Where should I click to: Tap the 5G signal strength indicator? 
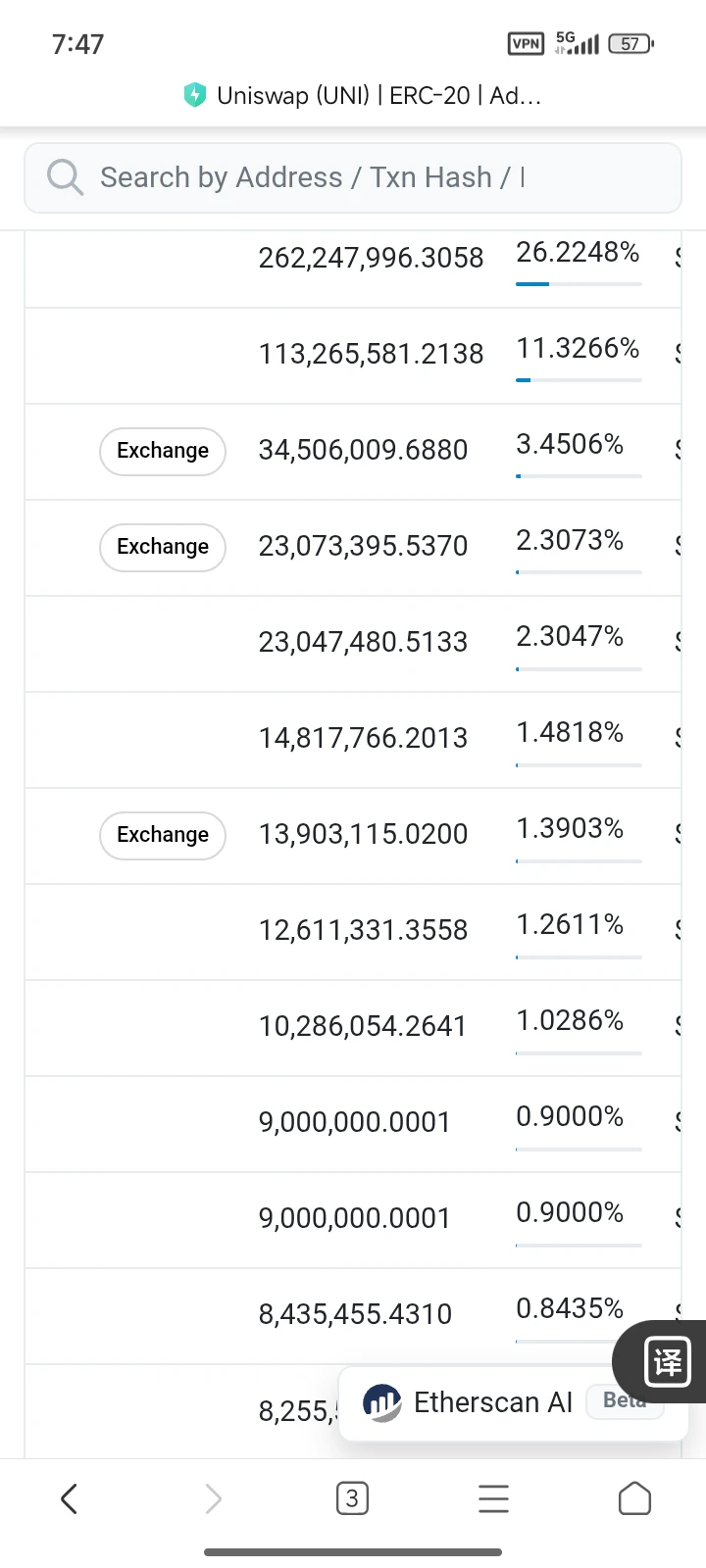pyautogui.click(x=577, y=43)
